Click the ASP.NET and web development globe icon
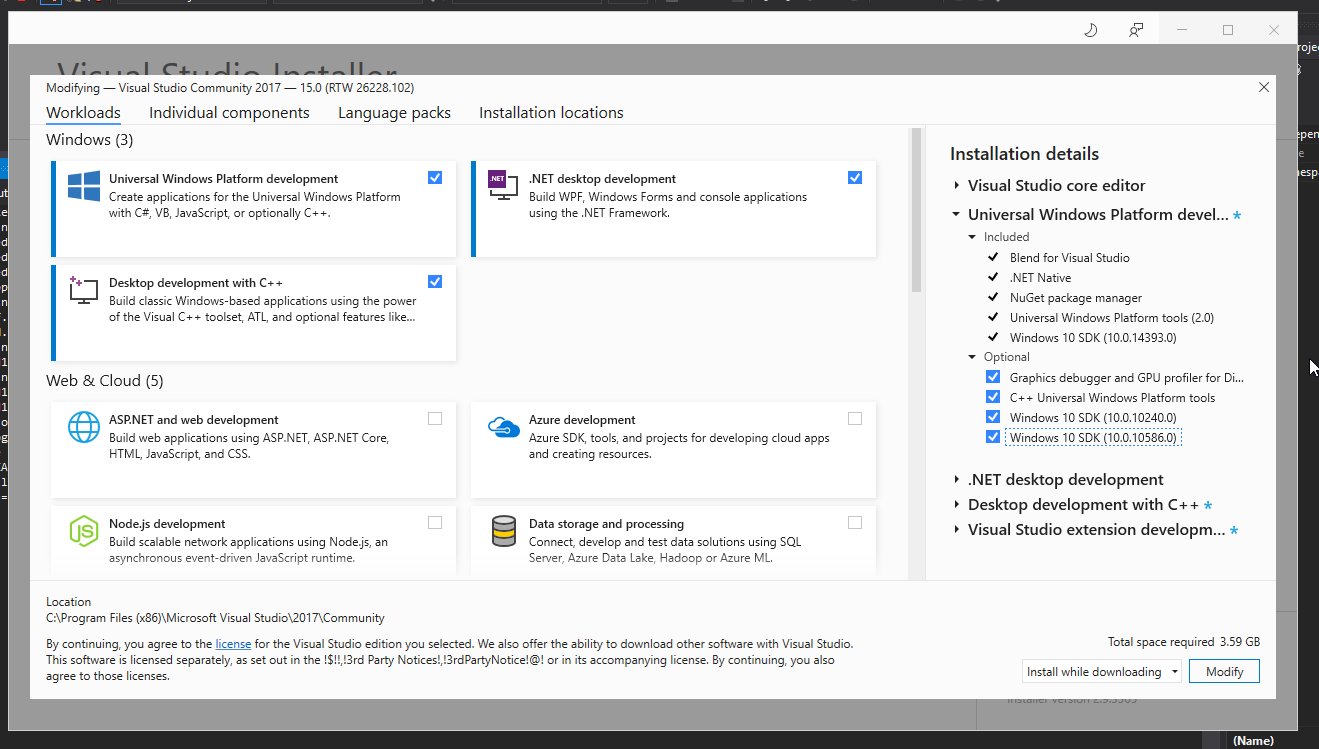 (x=84, y=427)
